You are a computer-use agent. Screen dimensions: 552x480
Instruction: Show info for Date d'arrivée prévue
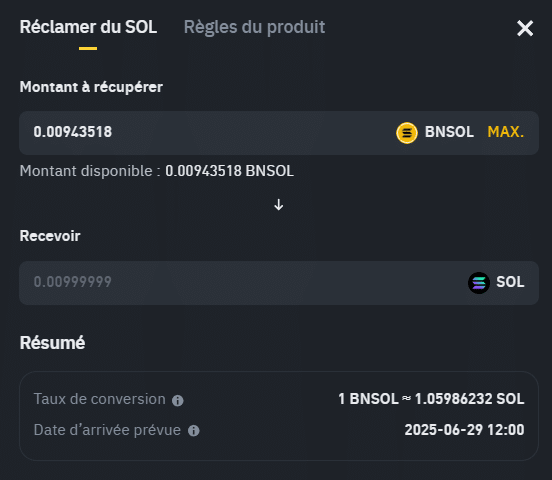(193, 431)
